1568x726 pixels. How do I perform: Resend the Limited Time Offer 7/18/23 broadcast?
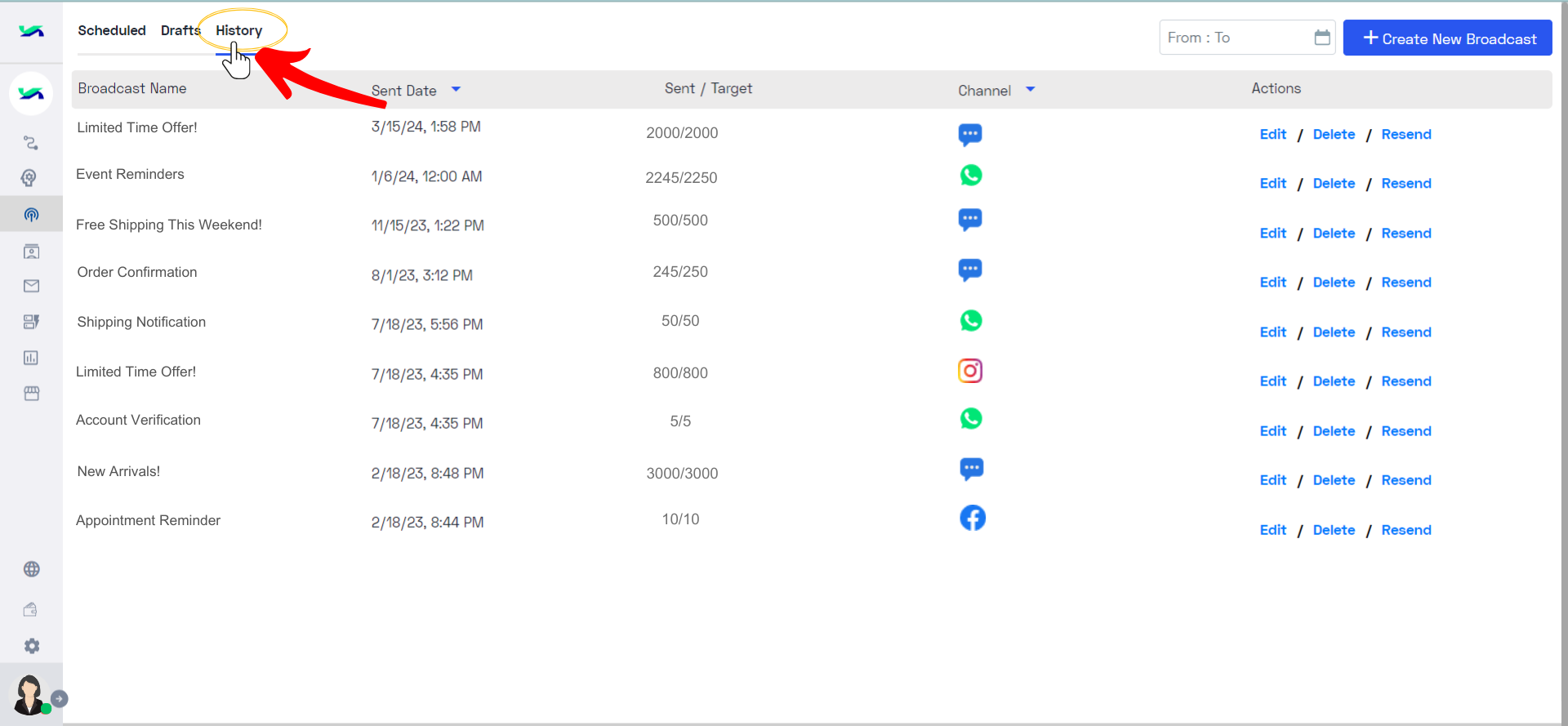(1406, 381)
